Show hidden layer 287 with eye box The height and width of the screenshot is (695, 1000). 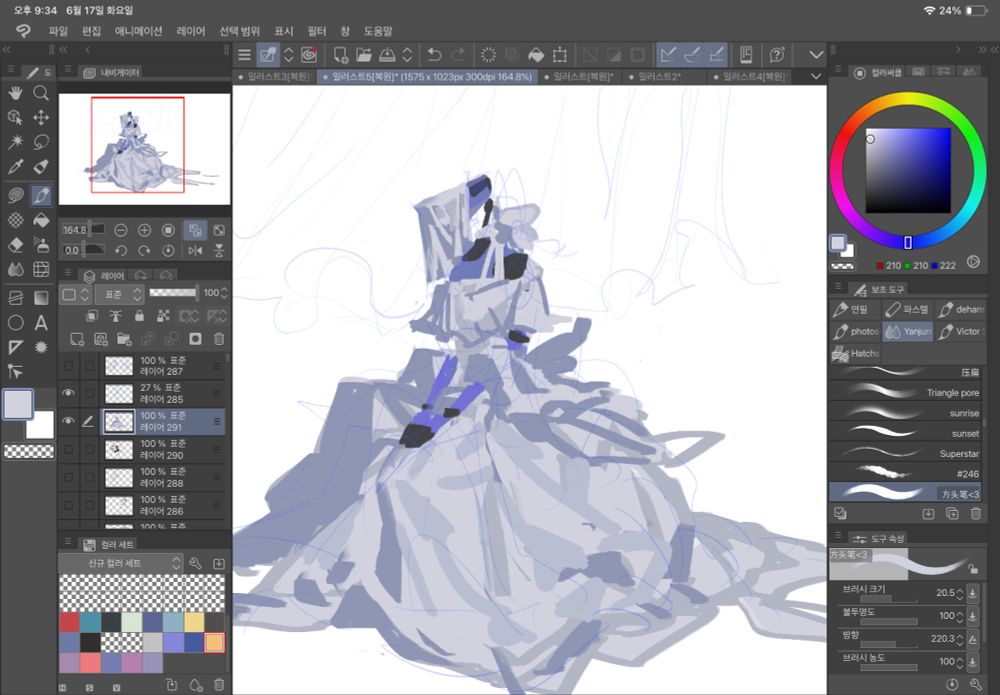[x=68, y=365]
